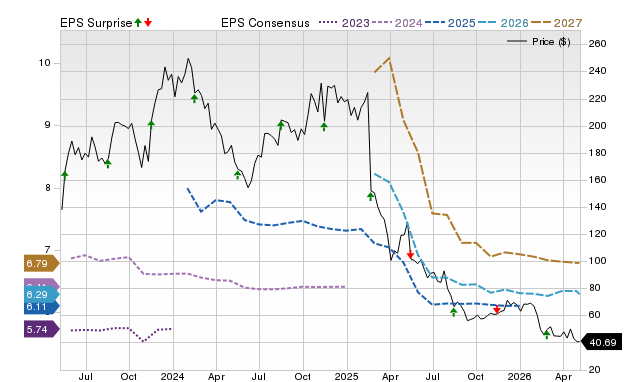Click the 10 label on the EPS axis
Viewport: 640px width, 382px height.
44,63
